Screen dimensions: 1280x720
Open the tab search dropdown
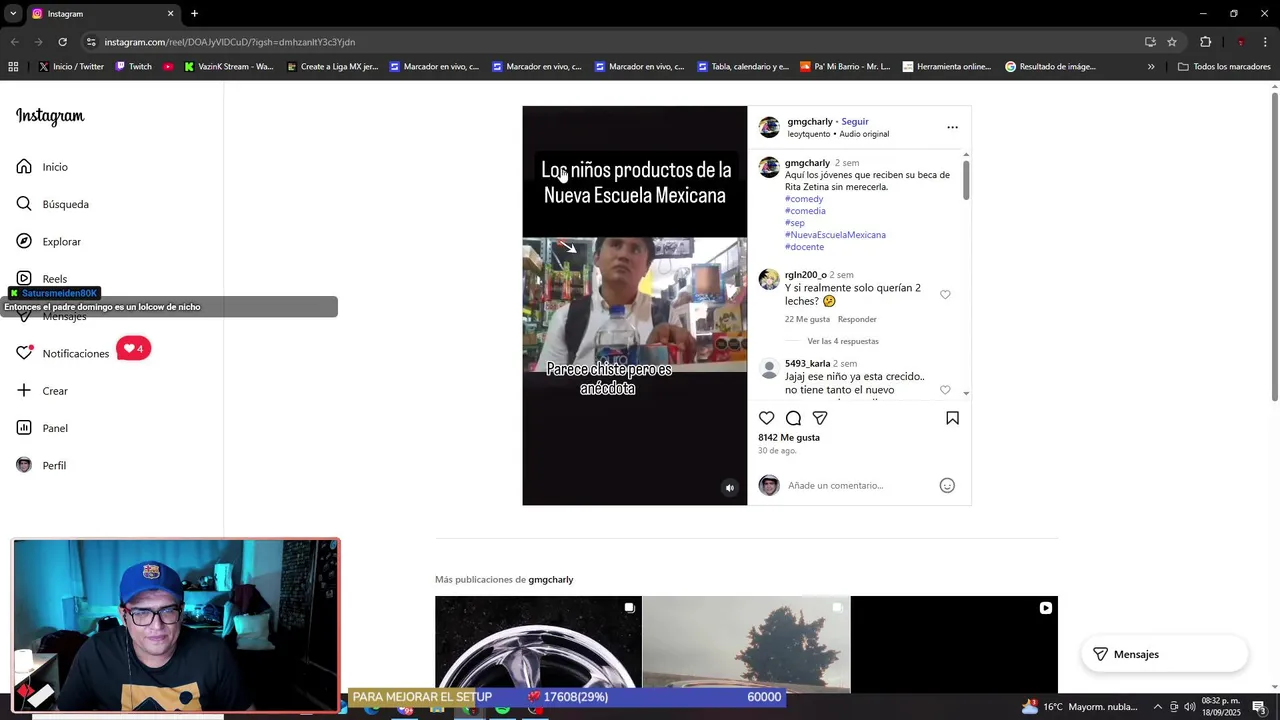[x=13, y=13]
